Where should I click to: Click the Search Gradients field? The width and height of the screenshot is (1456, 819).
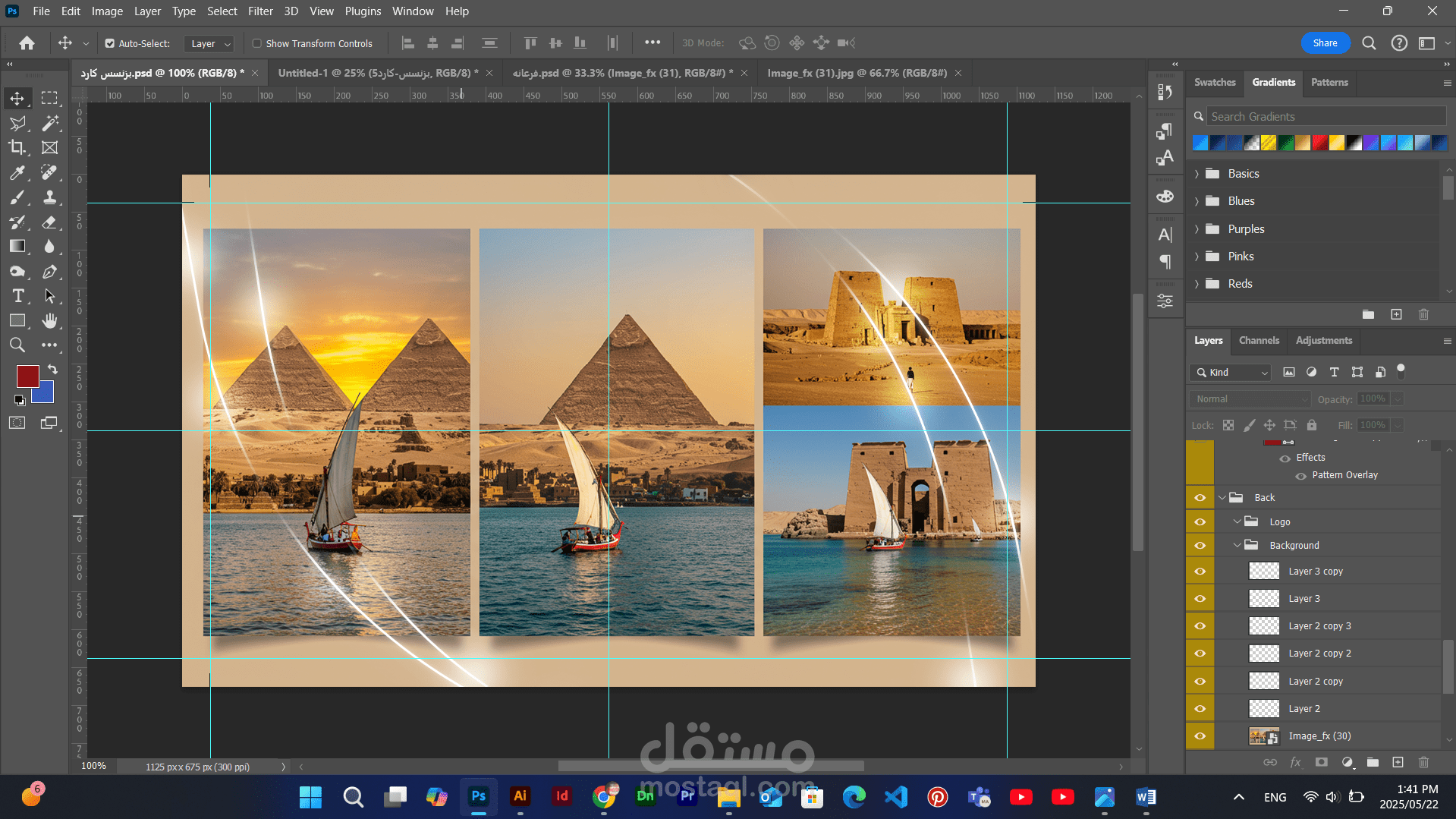click(x=1326, y=116)
